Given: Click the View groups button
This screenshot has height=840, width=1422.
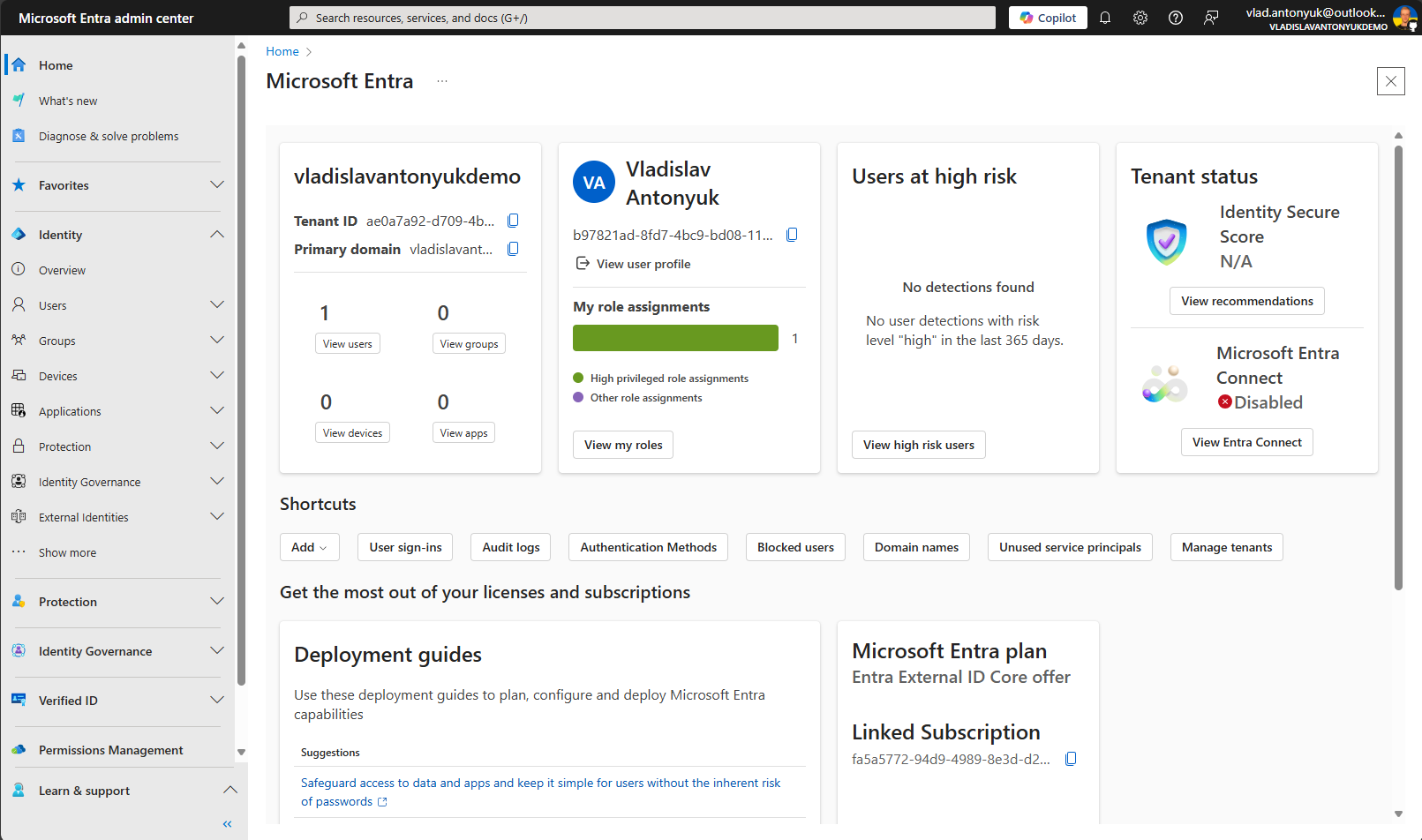Looking at the screenshot, I should 469,344.
